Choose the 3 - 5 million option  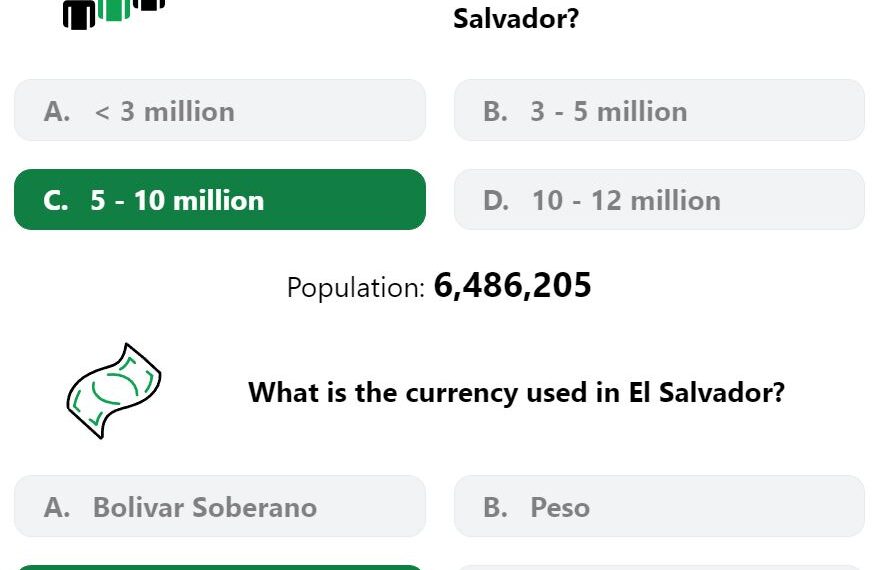(659, 110)
